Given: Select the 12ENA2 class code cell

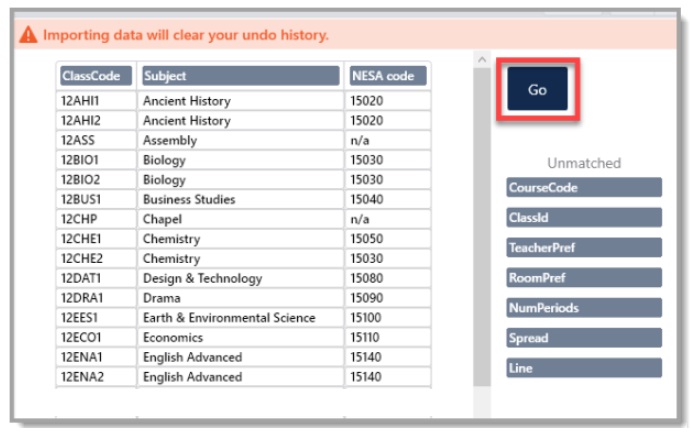Looking at the screenshot, I should point(96,377).
